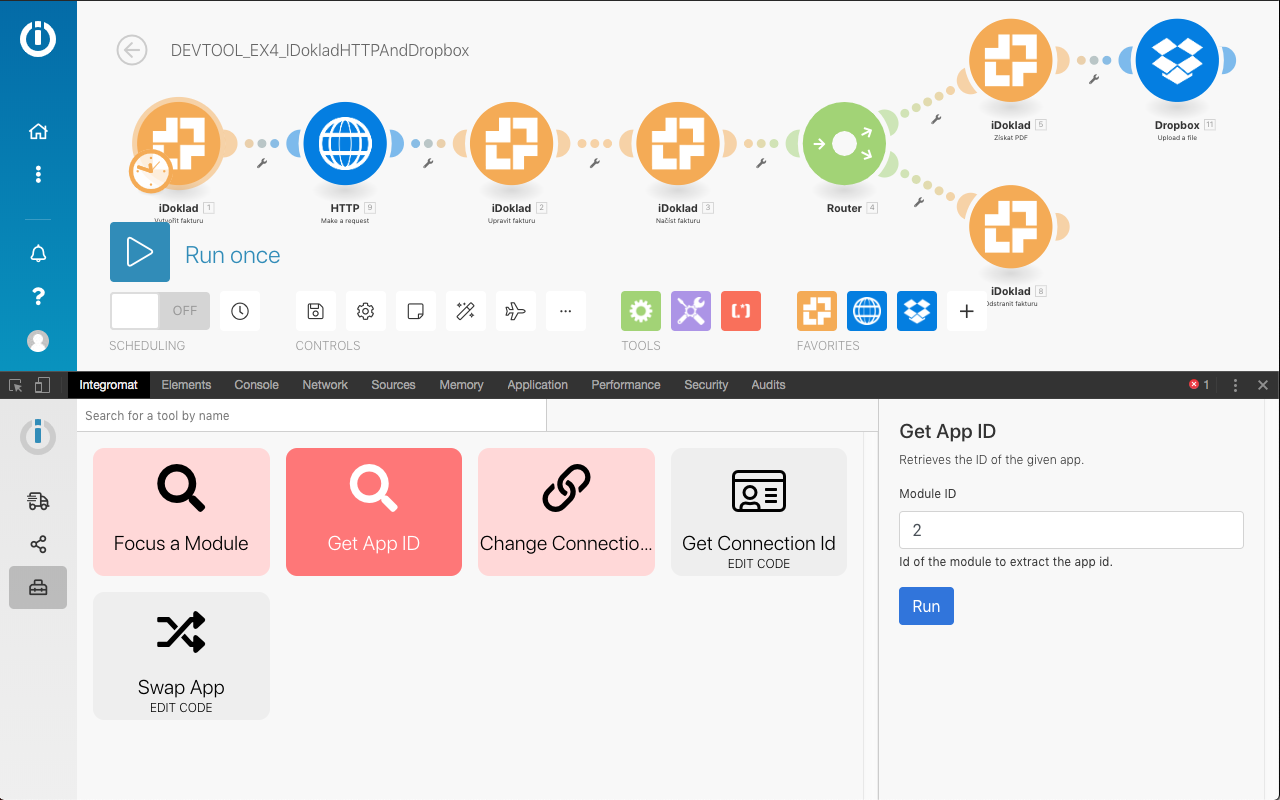Click wrench between iDoklad 1 and HTTP
The width and height of the screenshot is (1280, 800).
(262, 162)
